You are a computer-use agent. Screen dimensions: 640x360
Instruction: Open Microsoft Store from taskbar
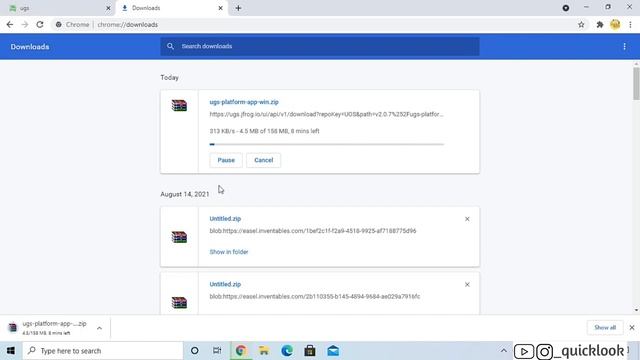pyautogui.click(x=310, y=351)
